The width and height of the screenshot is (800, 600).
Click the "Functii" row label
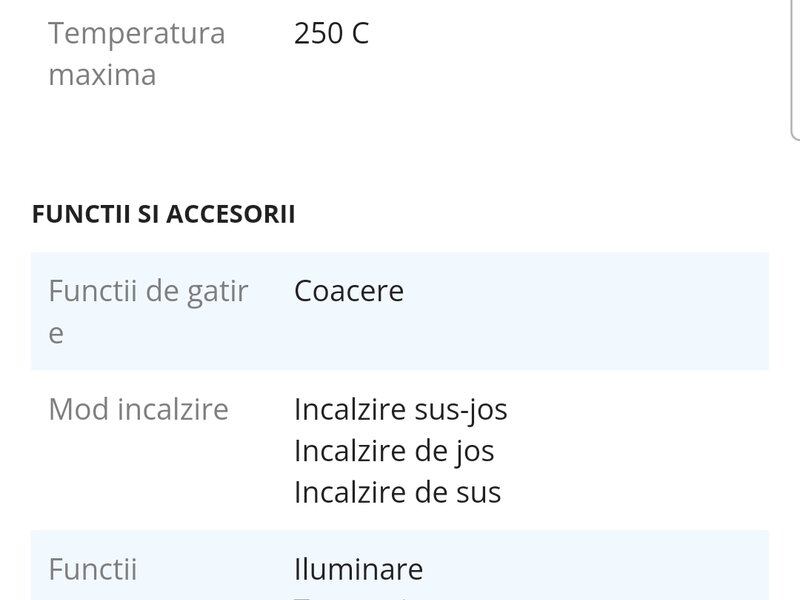click(x=92, y=570)
